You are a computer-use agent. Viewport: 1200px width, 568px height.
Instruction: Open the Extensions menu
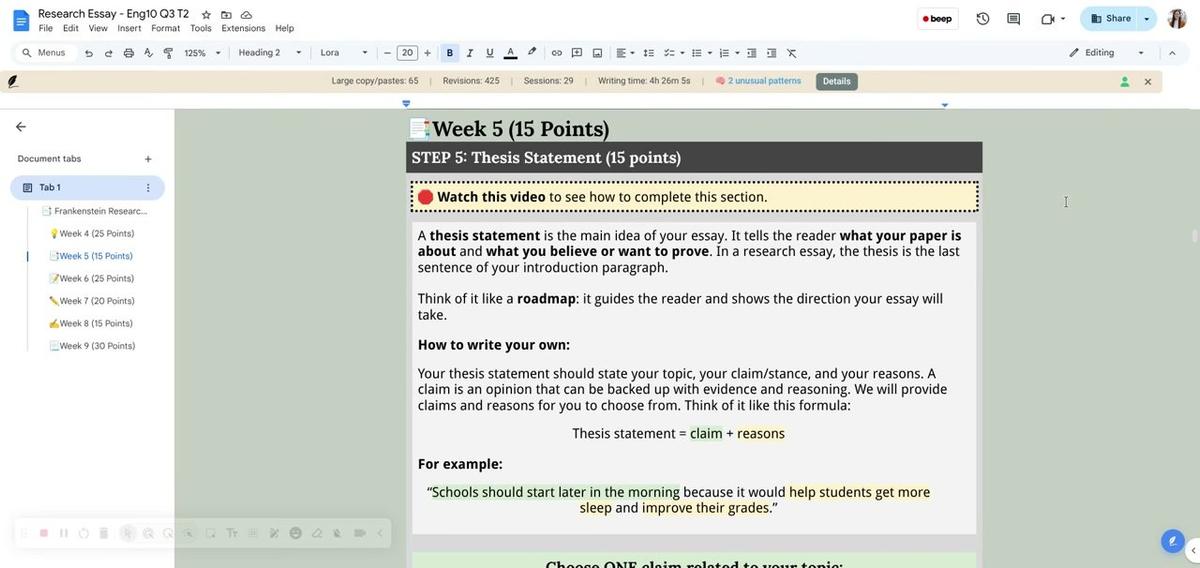click(244, 29)
